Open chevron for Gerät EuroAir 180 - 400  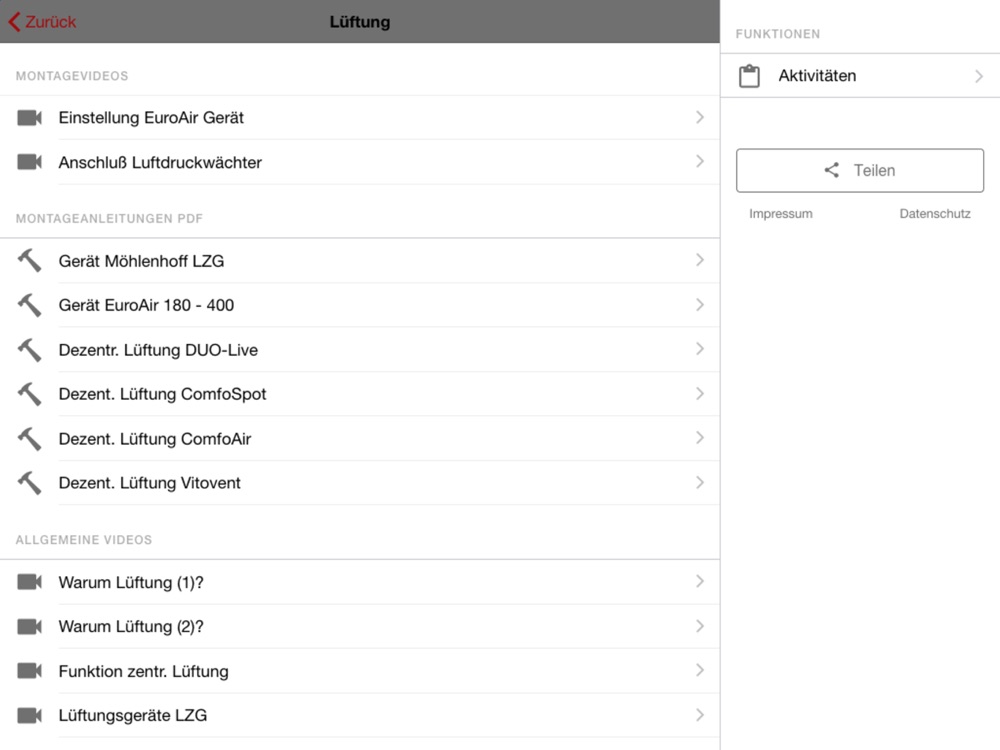coord(699,305)
